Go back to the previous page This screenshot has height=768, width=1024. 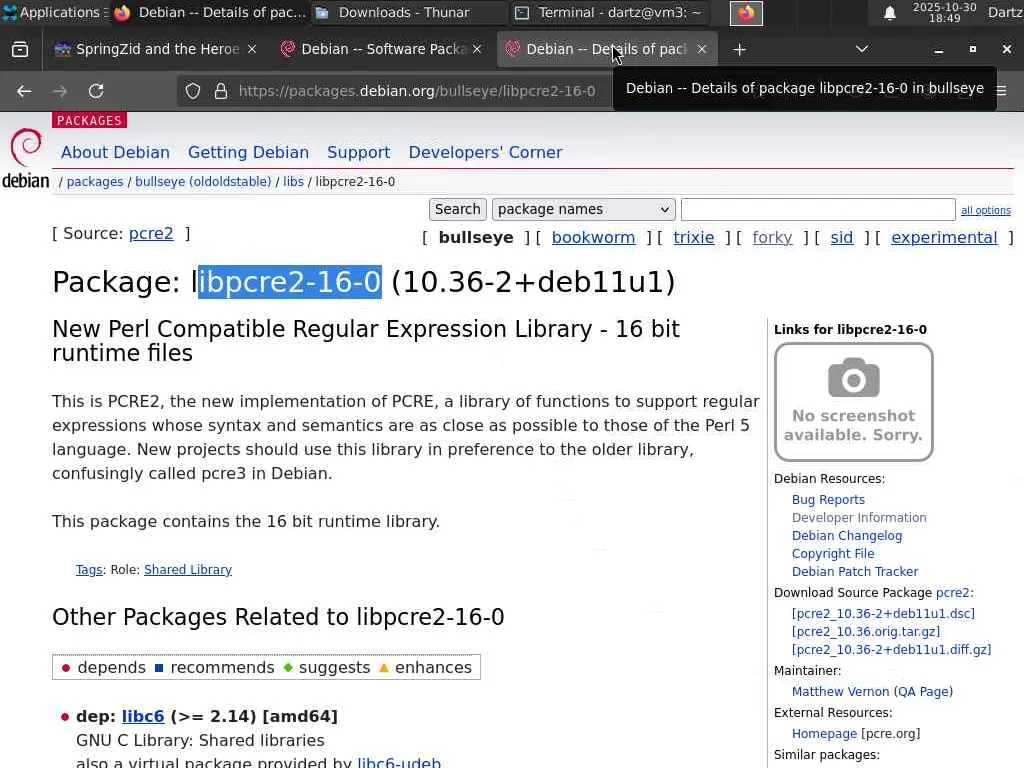24,91
